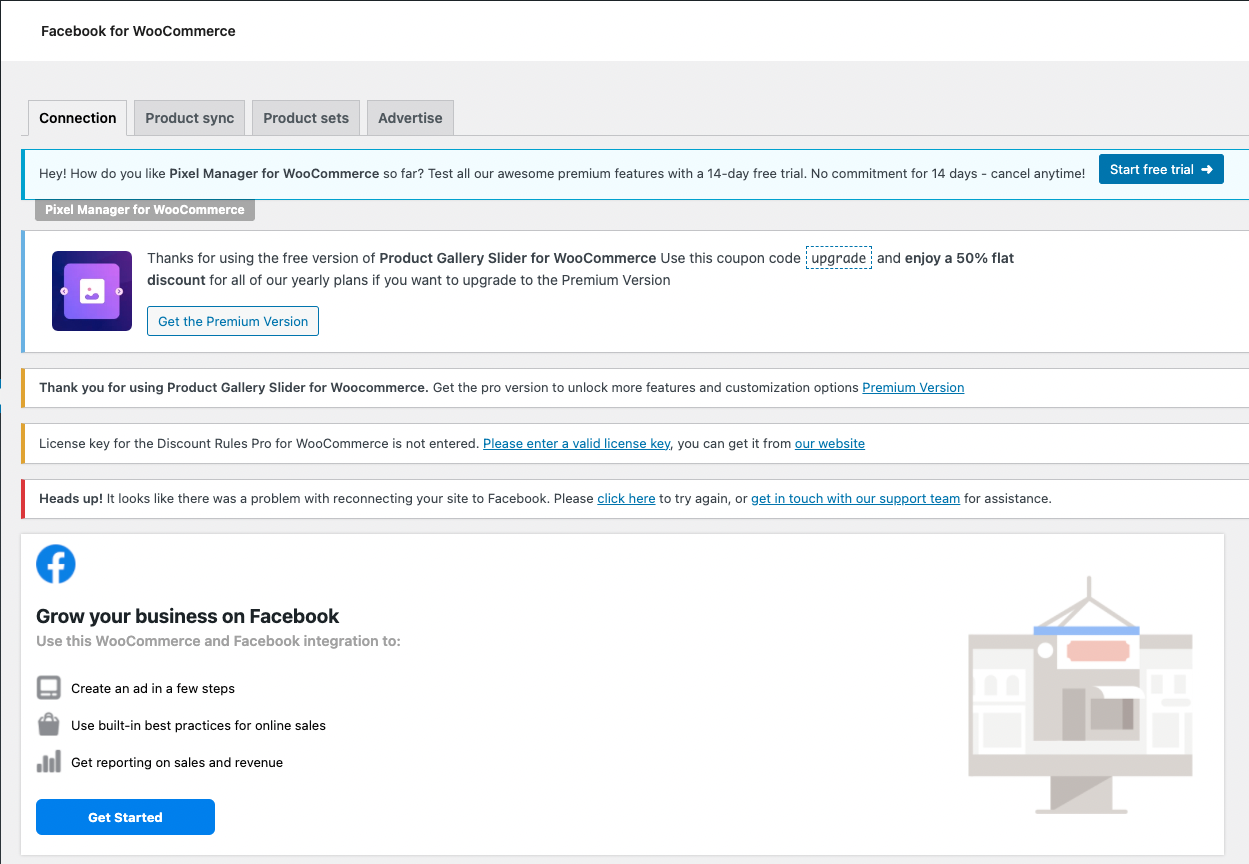Switch to the Product sets tab
1249x864 pixels.
tap(306, 118)
